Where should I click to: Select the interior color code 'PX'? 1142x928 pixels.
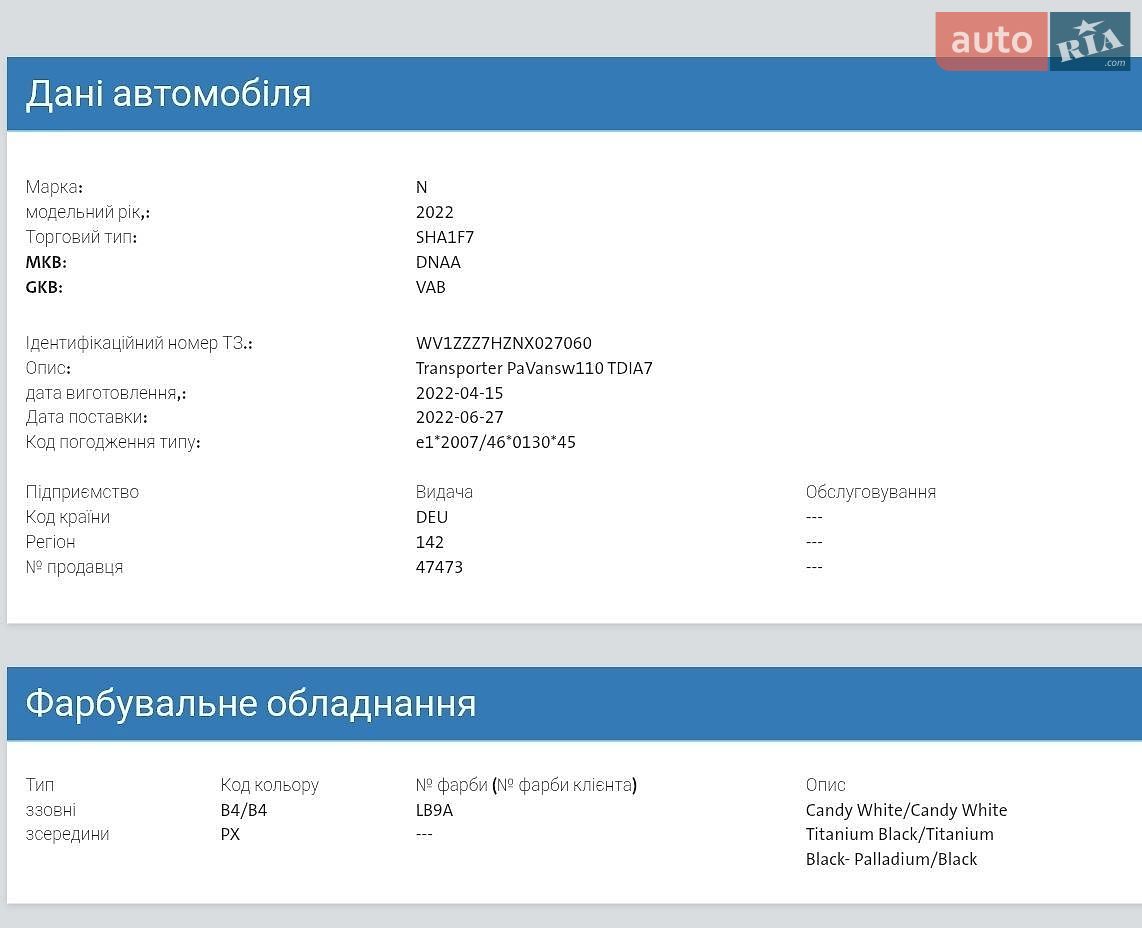(x=230, y=834)
